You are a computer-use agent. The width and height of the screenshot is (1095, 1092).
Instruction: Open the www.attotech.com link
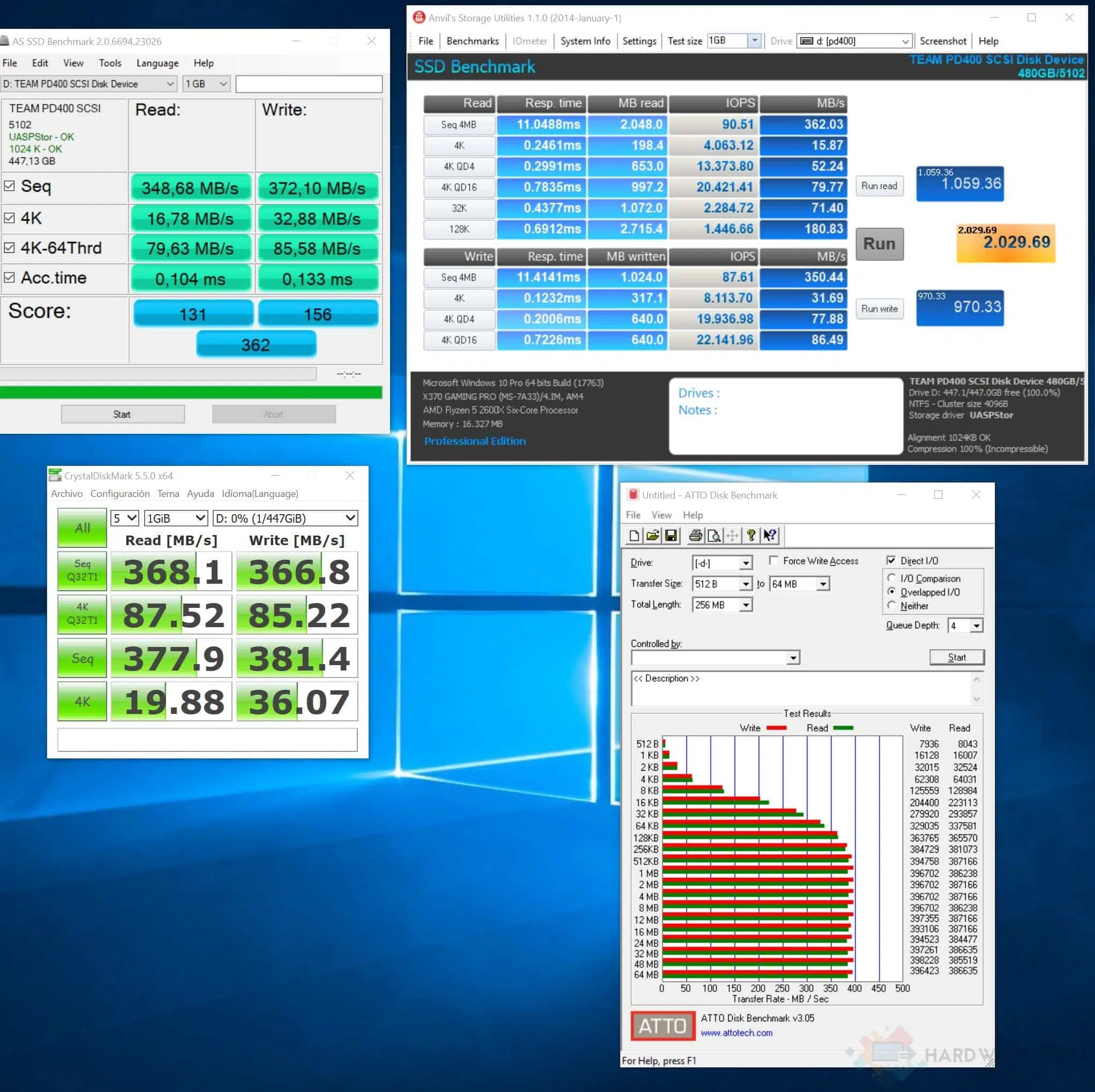point(736,1033)
